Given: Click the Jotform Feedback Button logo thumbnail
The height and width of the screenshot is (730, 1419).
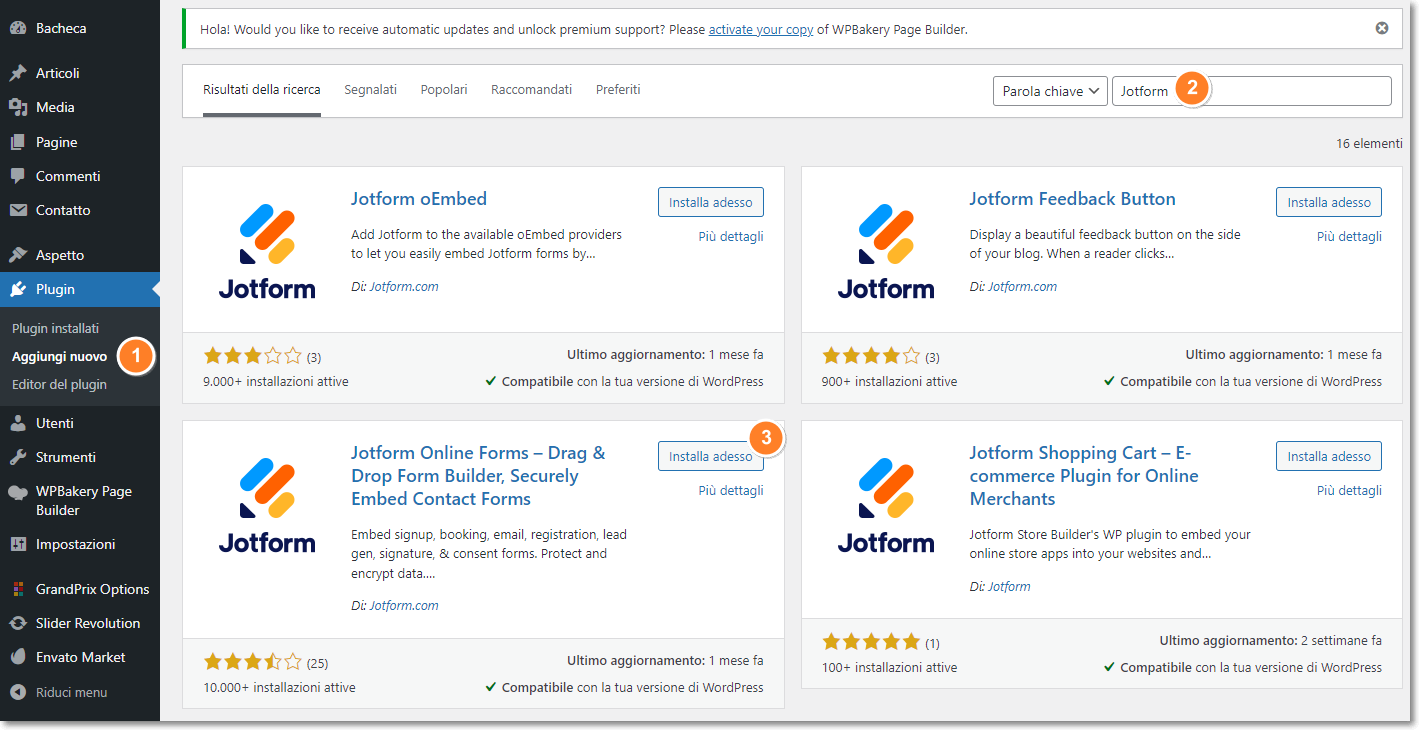Looking at the screenshot, I should click(x=885, y=251).
